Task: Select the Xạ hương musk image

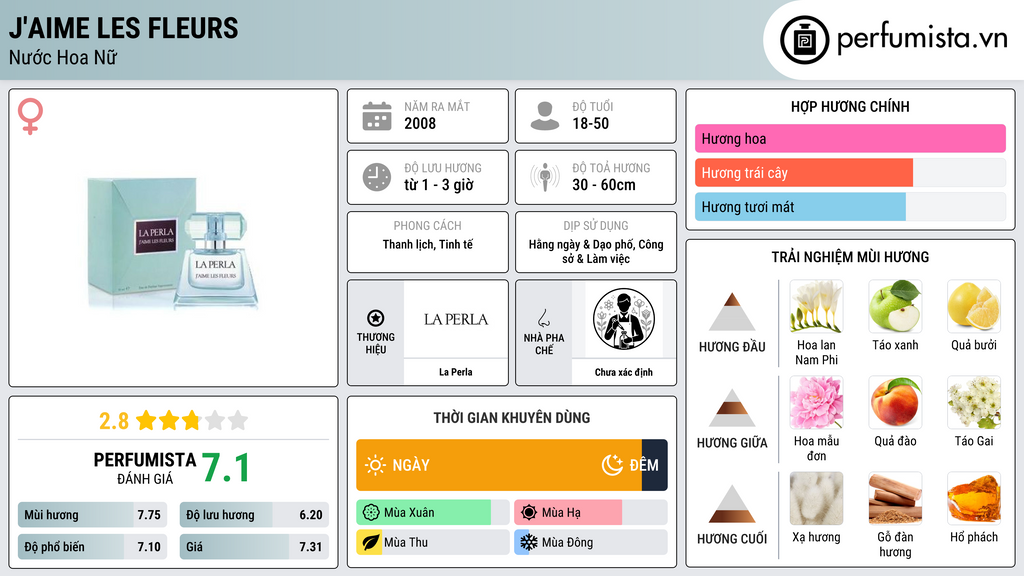Action: tap(816, 498)
